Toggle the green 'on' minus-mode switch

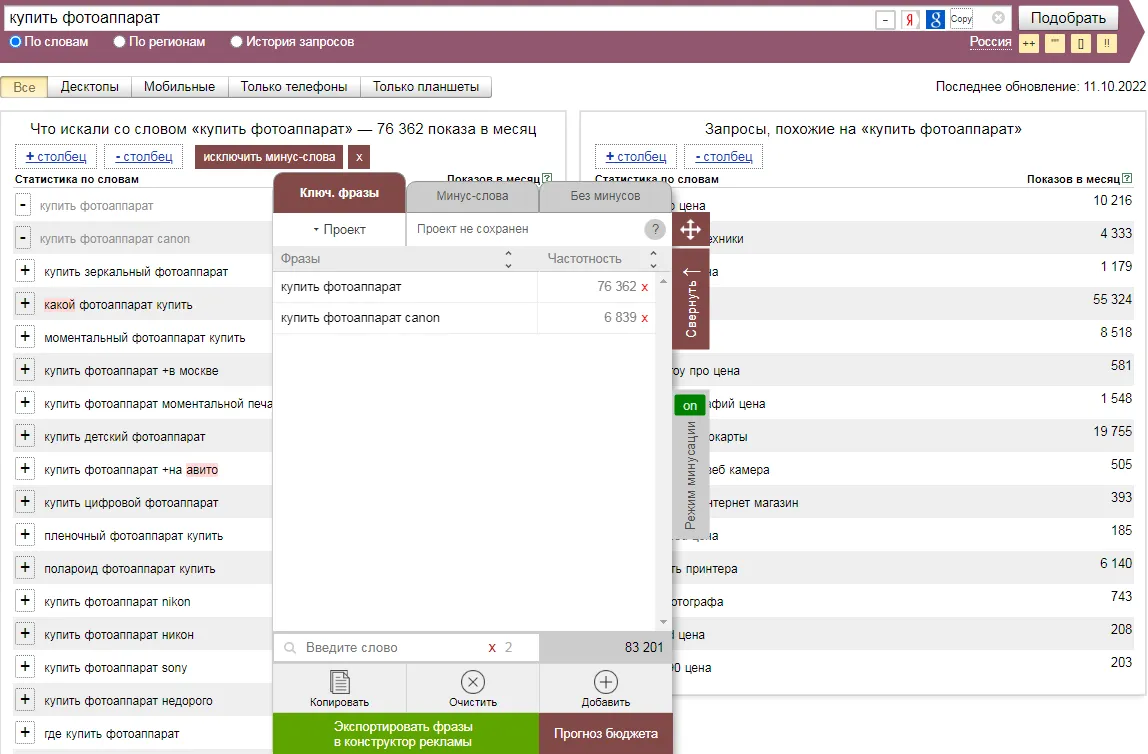(x=690, y=406)
